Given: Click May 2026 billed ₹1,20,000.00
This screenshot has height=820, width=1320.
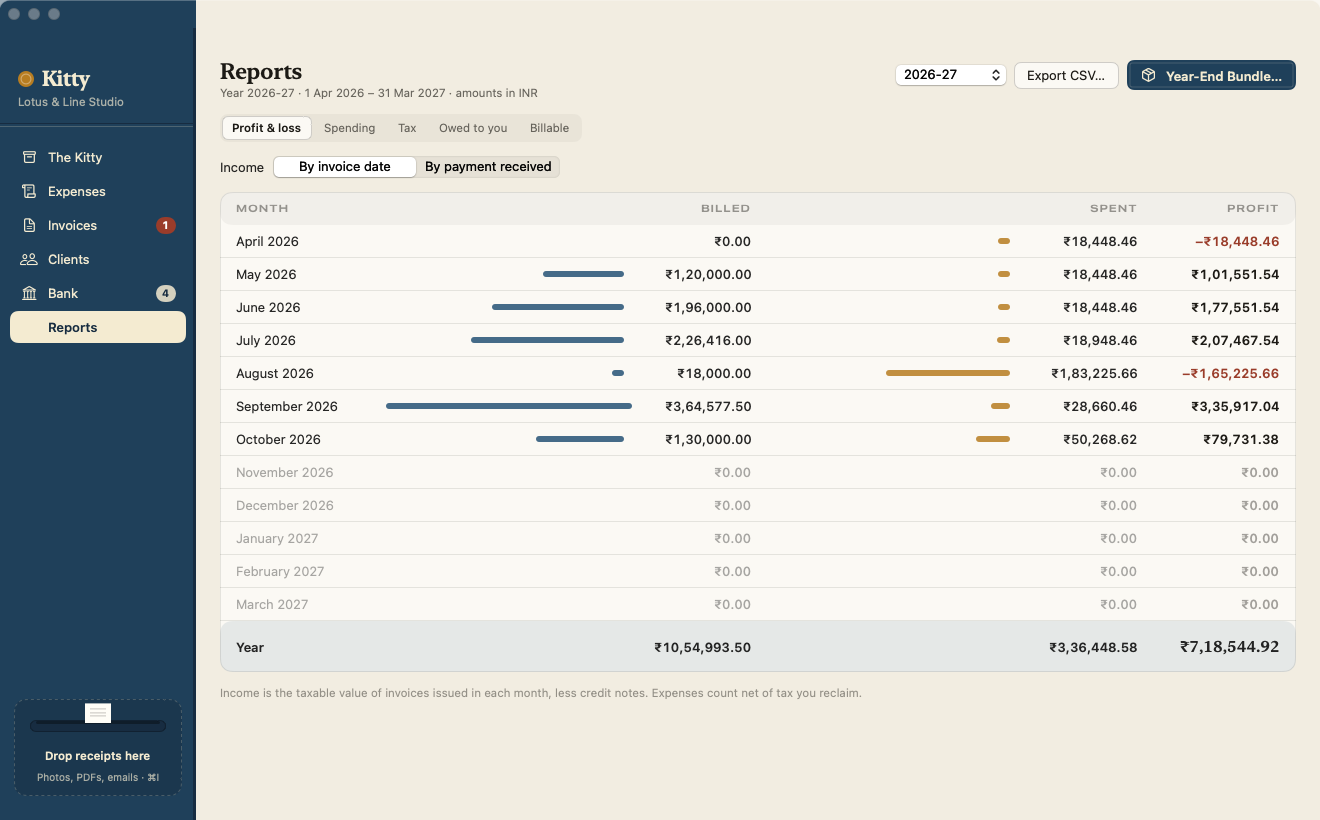Looking at the screenshot, I should (708, 274).
